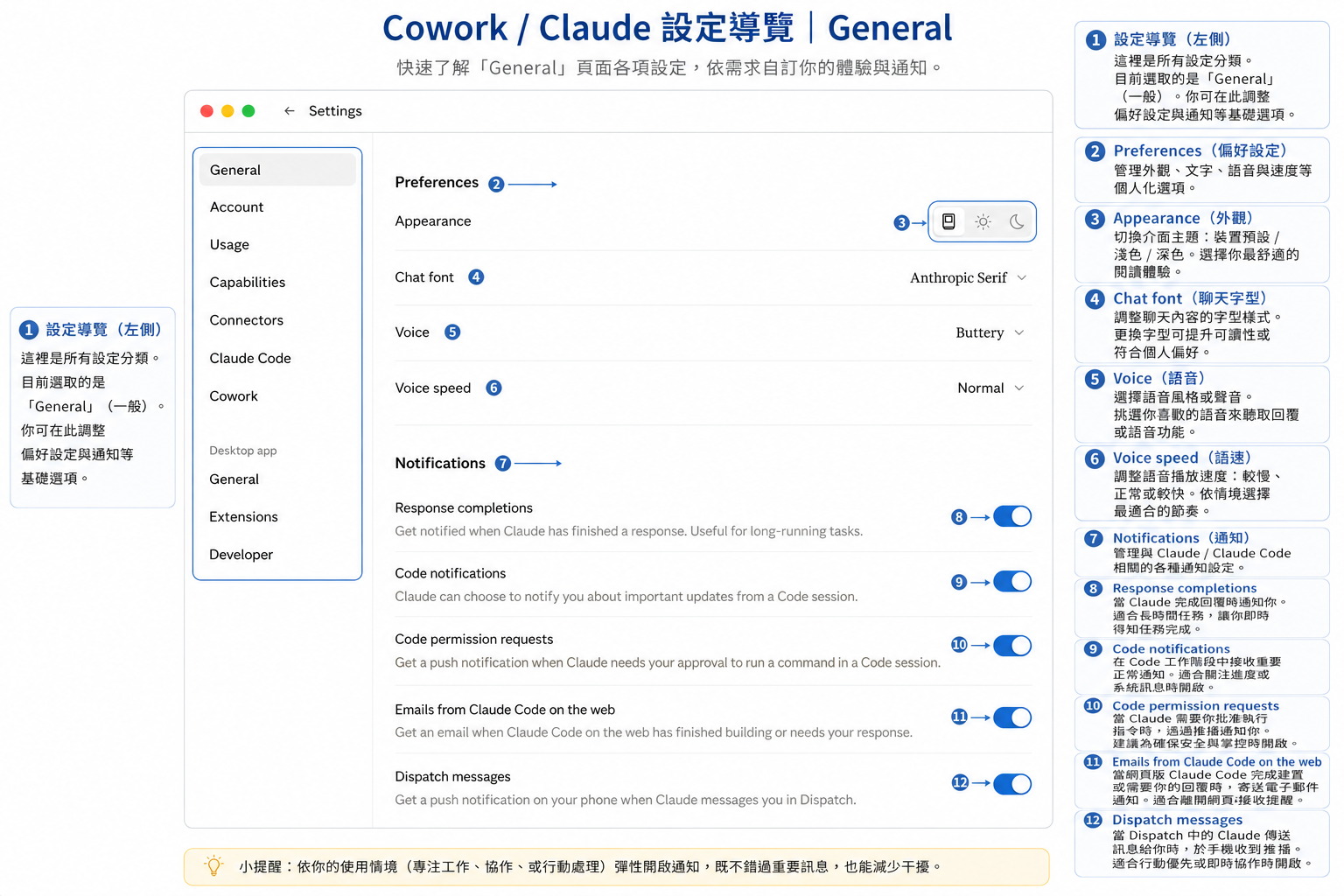Click the 'Cowork / Claude 設定導覽' page title

pos(667,28)
